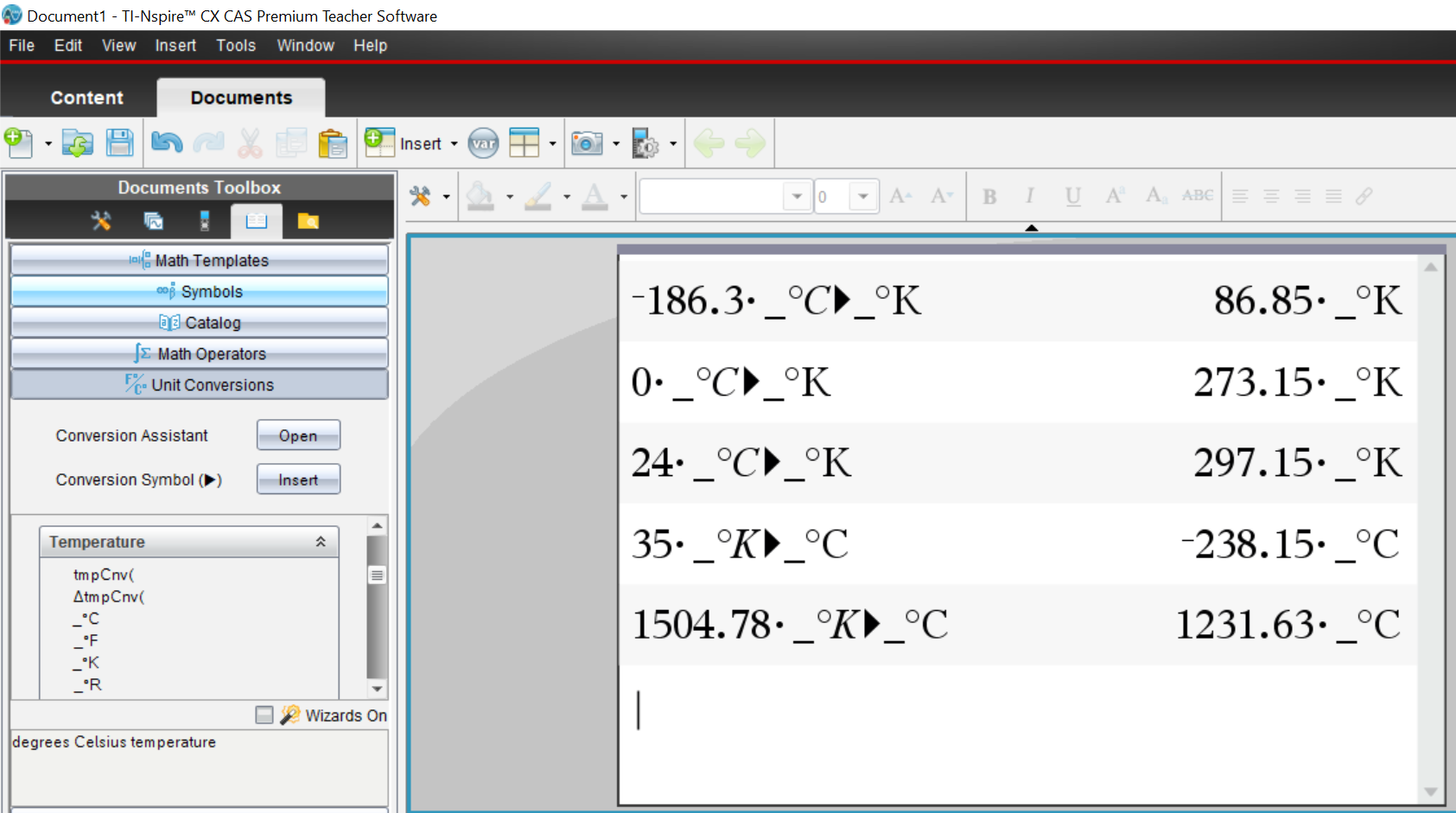The height and width of the screenshot is (813, 1456).
Task: Open the TI-SmartView handheld emulator icon
Action: click(x=205, y=221)
